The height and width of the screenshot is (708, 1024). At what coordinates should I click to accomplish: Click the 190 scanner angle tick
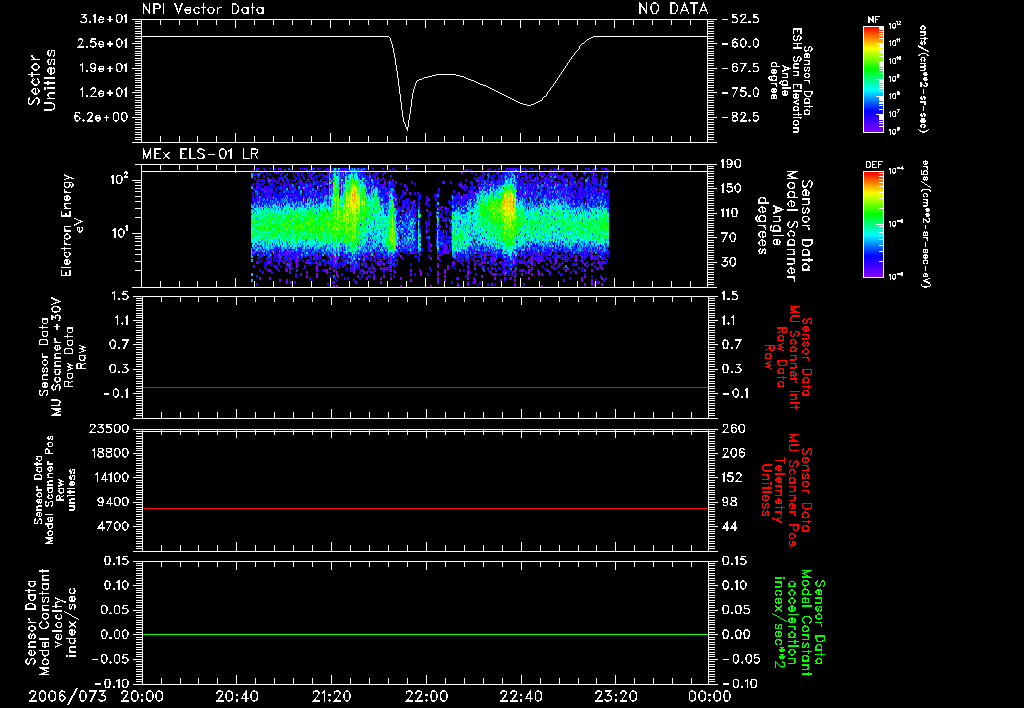pyautogui.click(x=731, y=164)
